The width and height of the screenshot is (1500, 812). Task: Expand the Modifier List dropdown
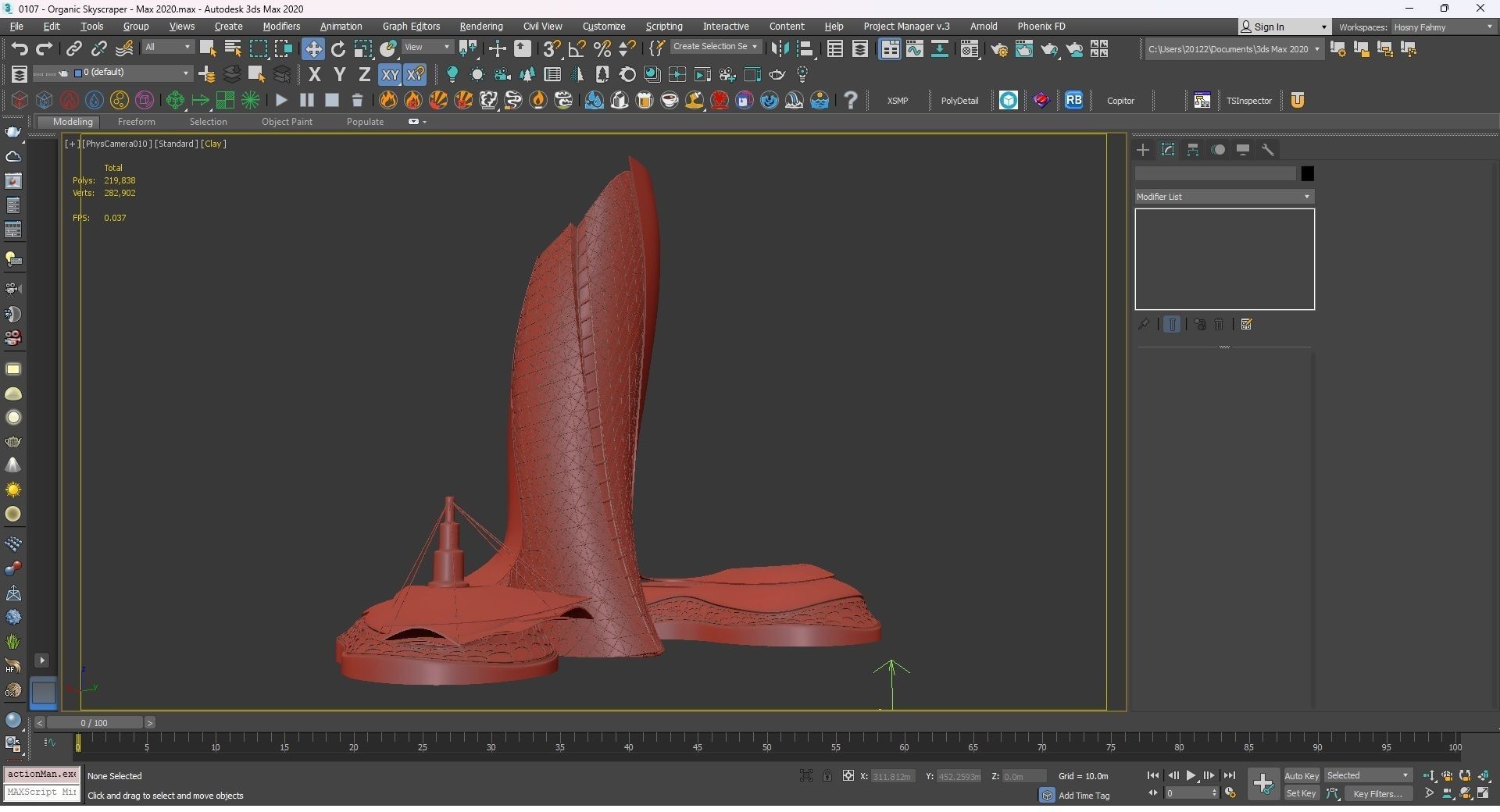pos(1223,197)
